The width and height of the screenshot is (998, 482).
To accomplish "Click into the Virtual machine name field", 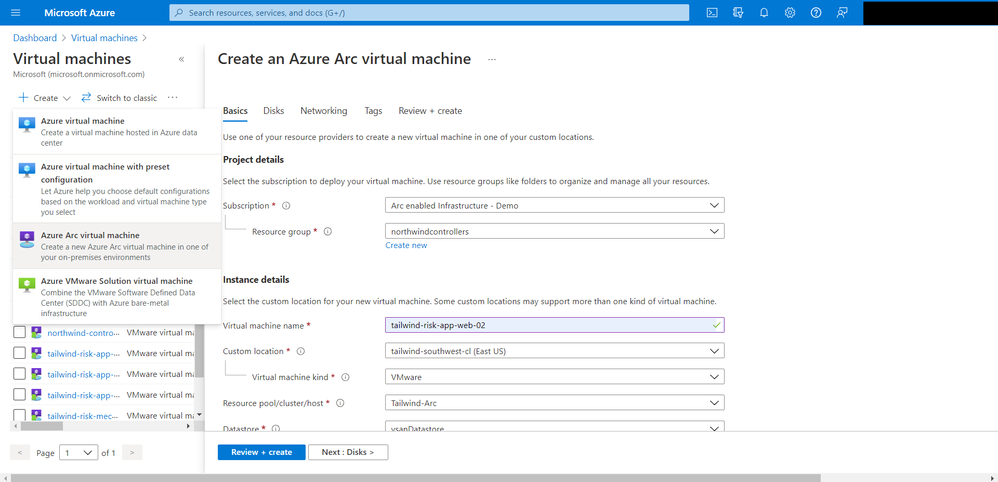I will point(554,325).
